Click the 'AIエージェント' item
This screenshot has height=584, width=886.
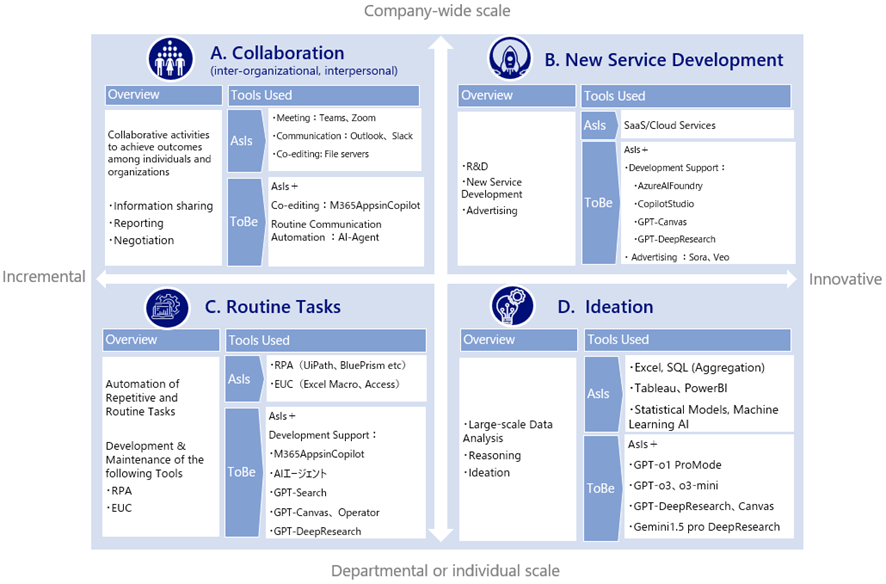298,474
